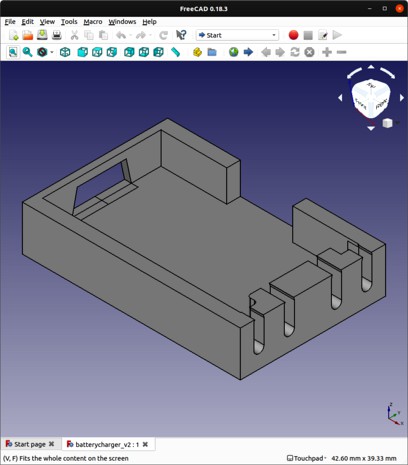Create part yellow block icon
408x465 pixels.
tap(197, 52)
